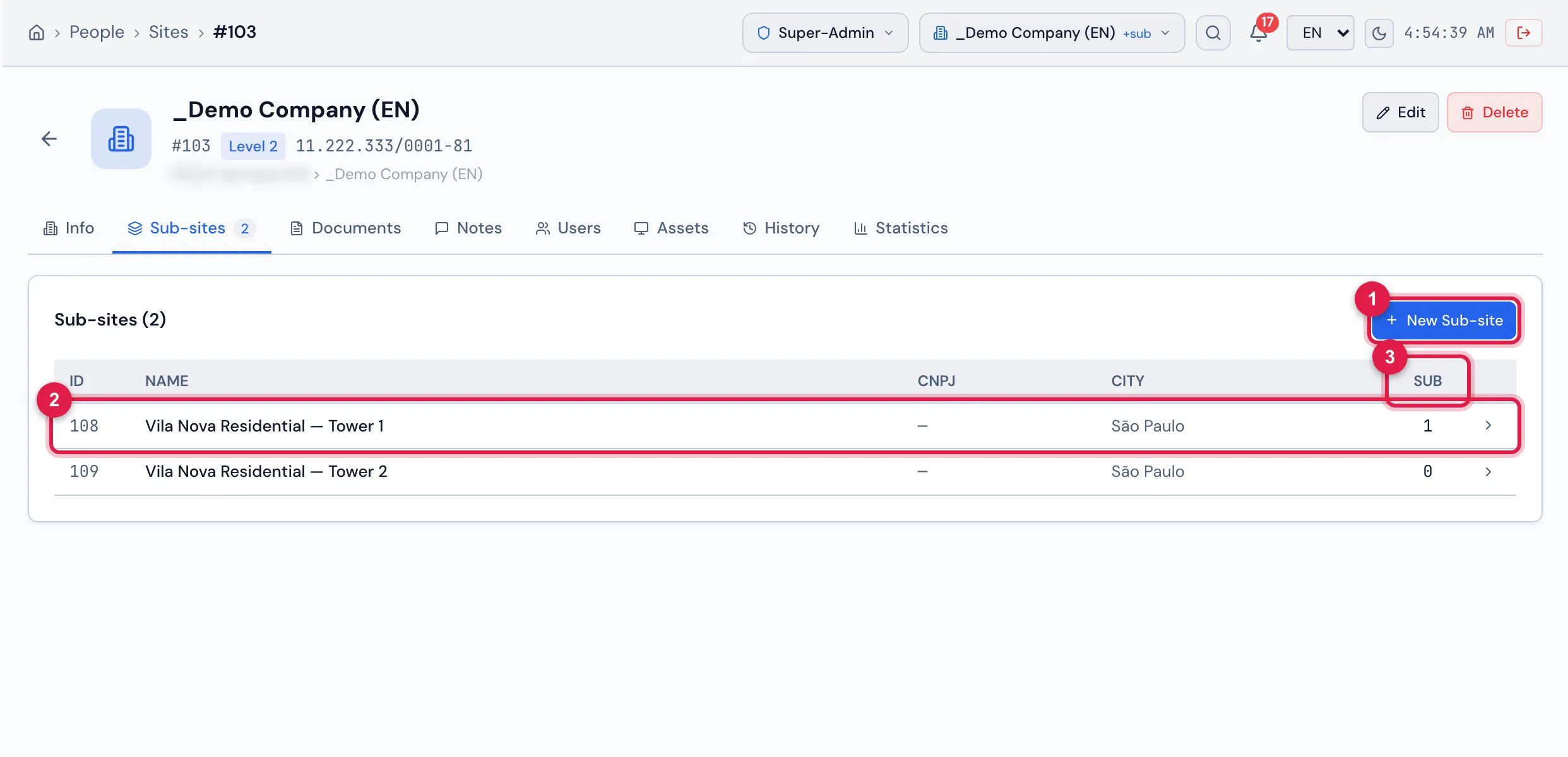Open the Notes tab
Screen dimensions: 1568x757
(x=468, y=228)
